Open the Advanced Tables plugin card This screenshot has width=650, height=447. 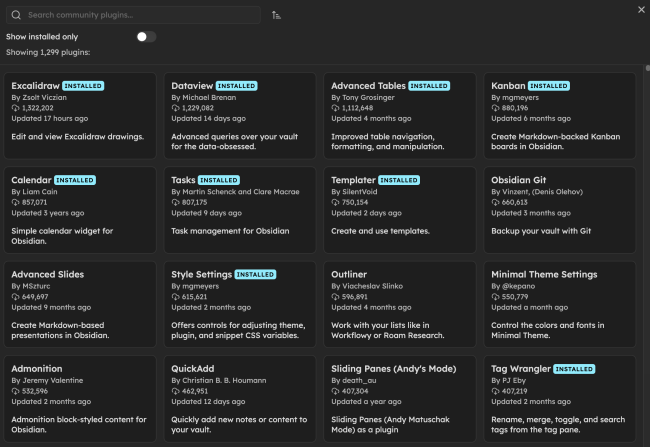click(x=400, y=116)
